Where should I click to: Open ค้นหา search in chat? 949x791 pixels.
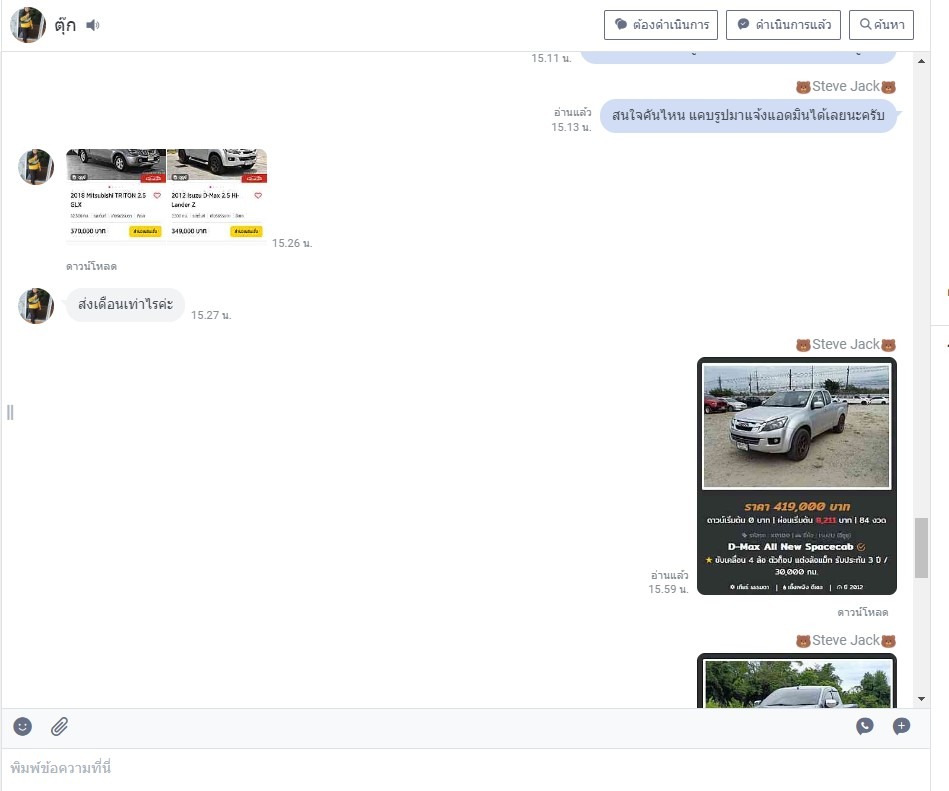click(x=880, y=25)
